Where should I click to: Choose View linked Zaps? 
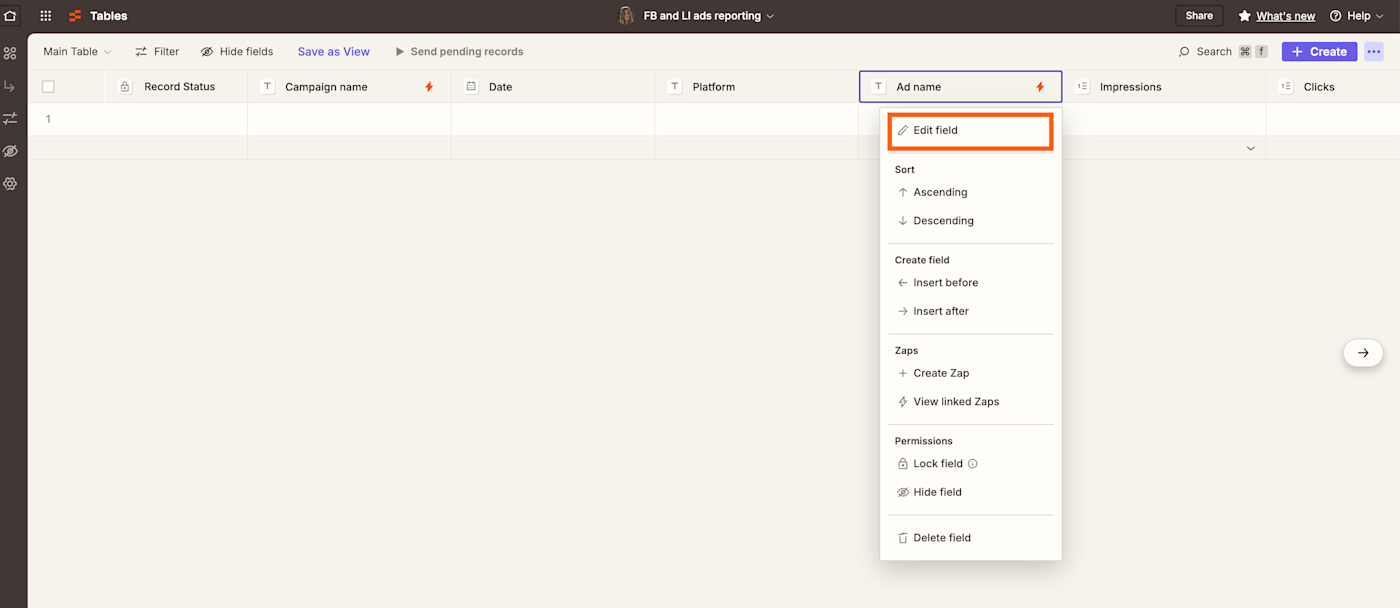tap(970, 402)
